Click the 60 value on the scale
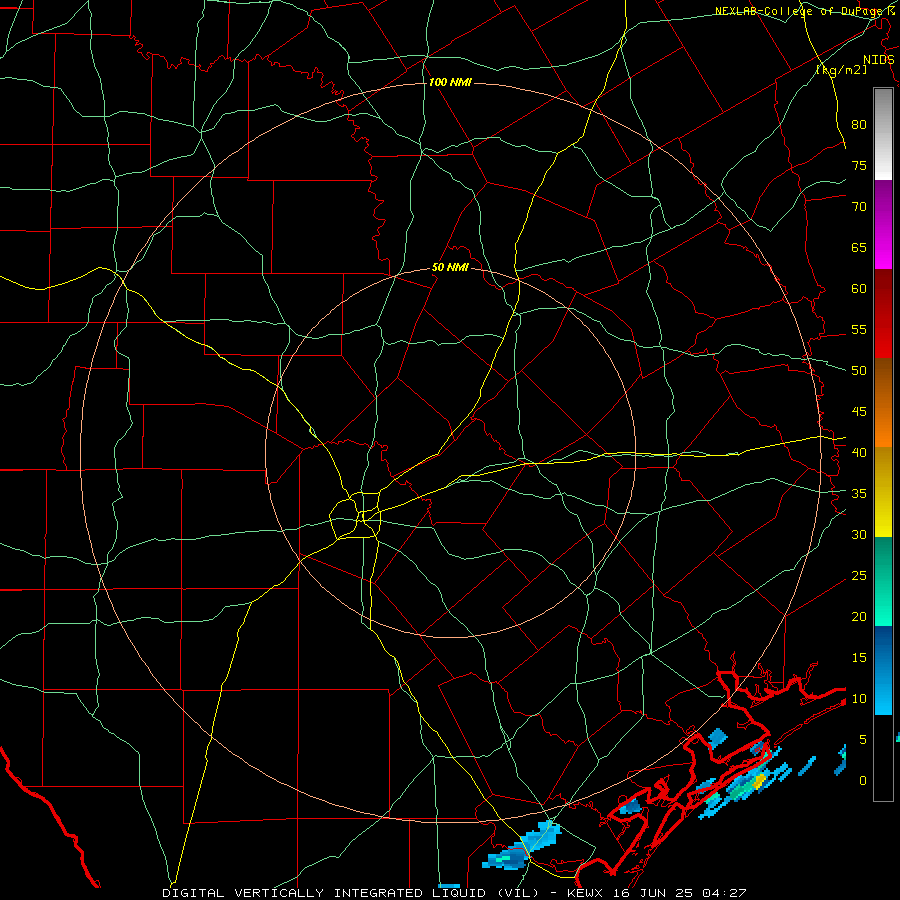Viewport: 900px width, 900px height. 859,289
